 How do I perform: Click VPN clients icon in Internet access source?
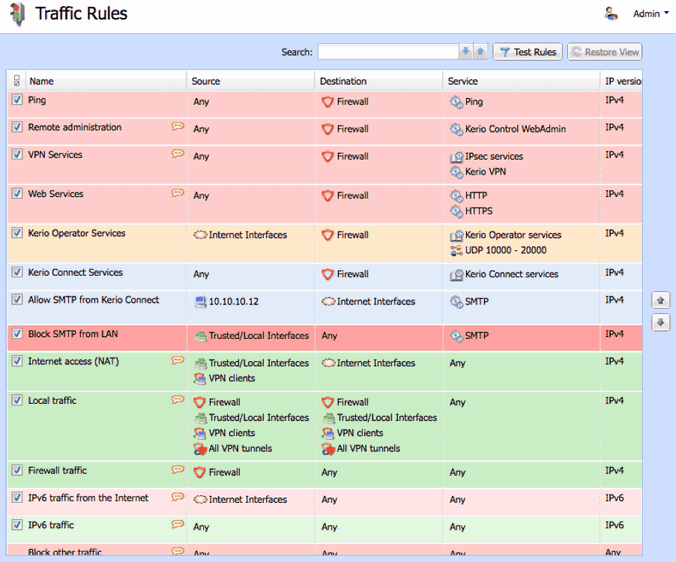click(200, 378)
